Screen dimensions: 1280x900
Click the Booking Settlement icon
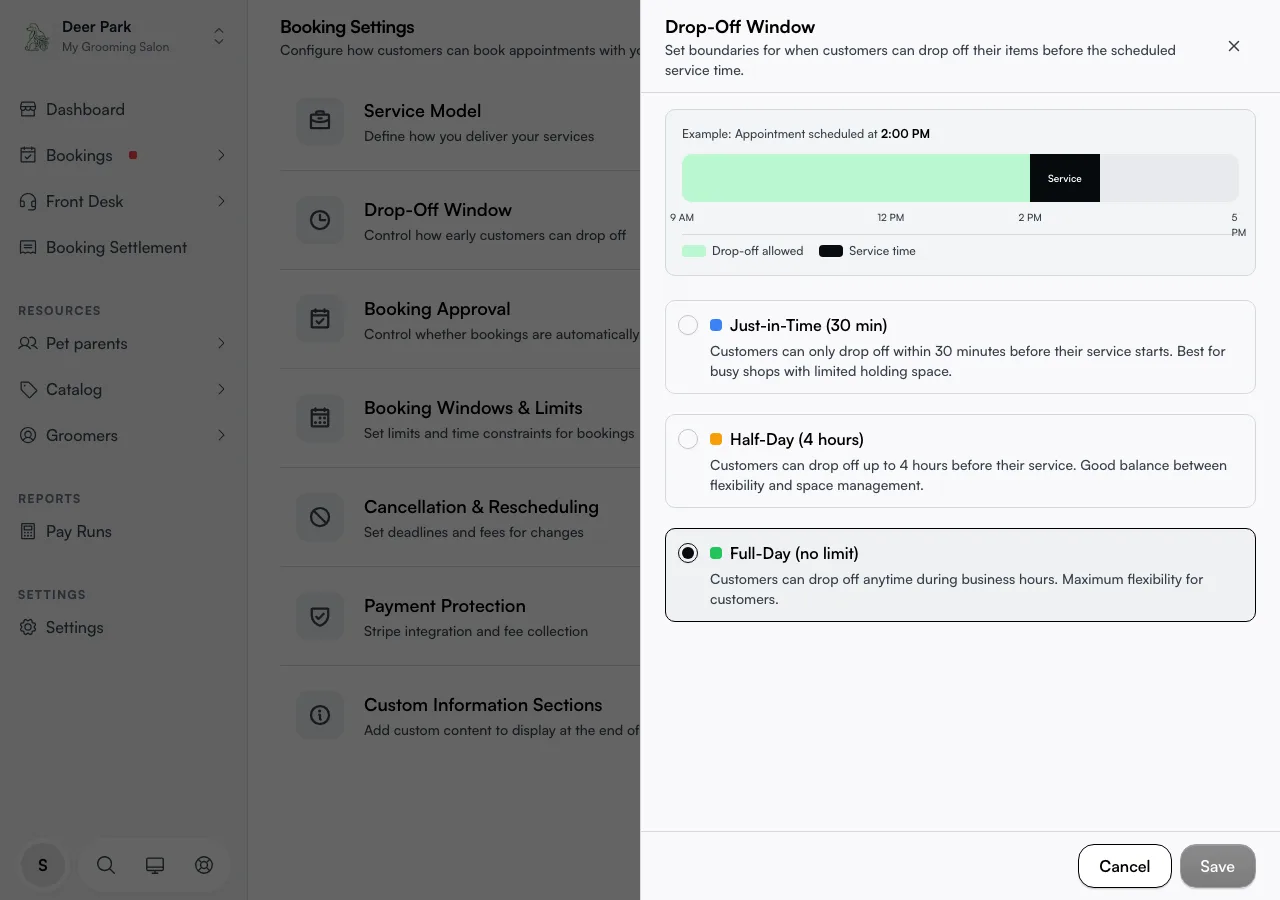(28, 248)
